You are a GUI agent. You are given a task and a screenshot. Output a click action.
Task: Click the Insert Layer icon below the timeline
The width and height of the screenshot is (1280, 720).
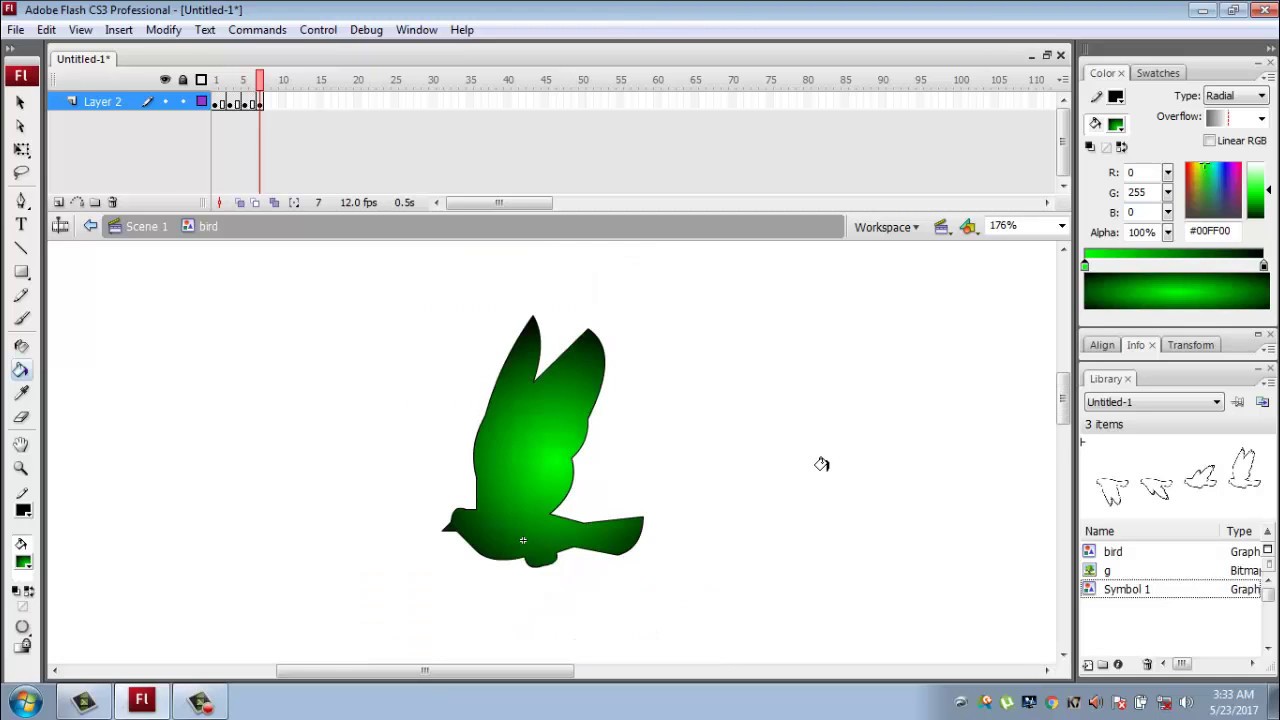pos(58,202)
